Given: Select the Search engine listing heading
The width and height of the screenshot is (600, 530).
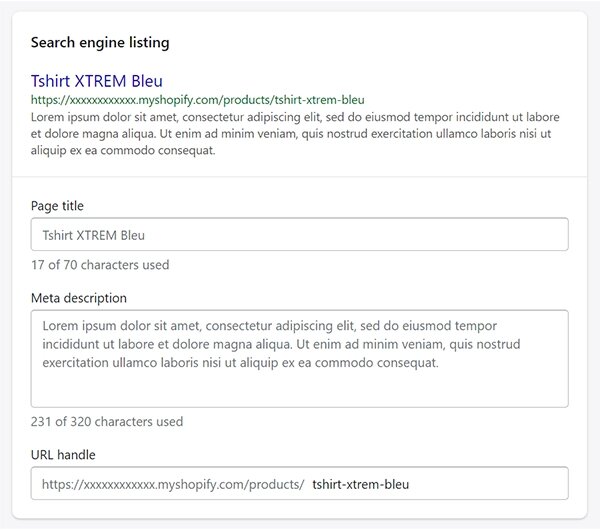Looking at the screenshot, I should point(100,42).
